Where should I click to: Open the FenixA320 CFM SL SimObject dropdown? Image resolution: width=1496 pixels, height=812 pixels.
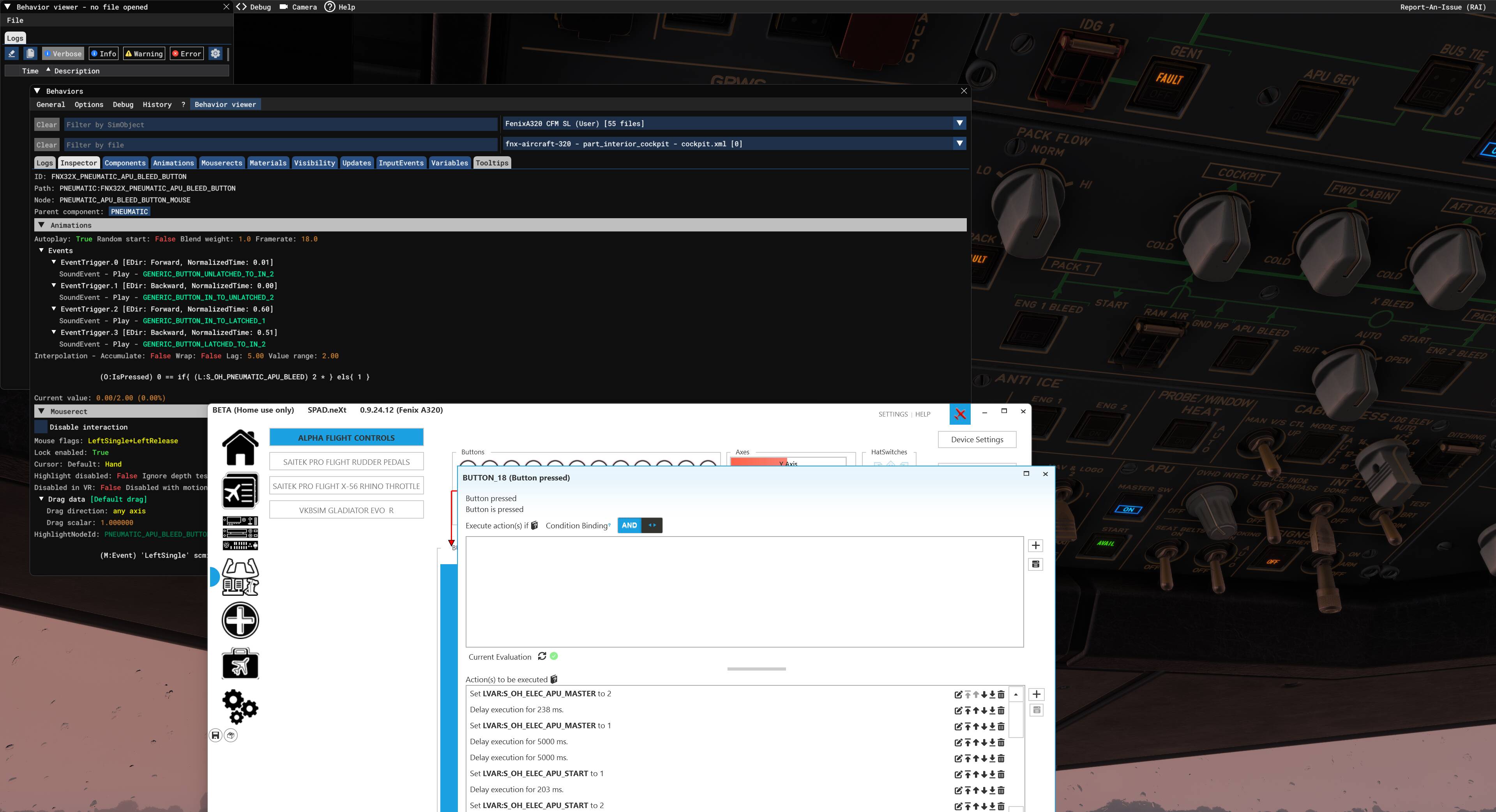tap(959, 123)
